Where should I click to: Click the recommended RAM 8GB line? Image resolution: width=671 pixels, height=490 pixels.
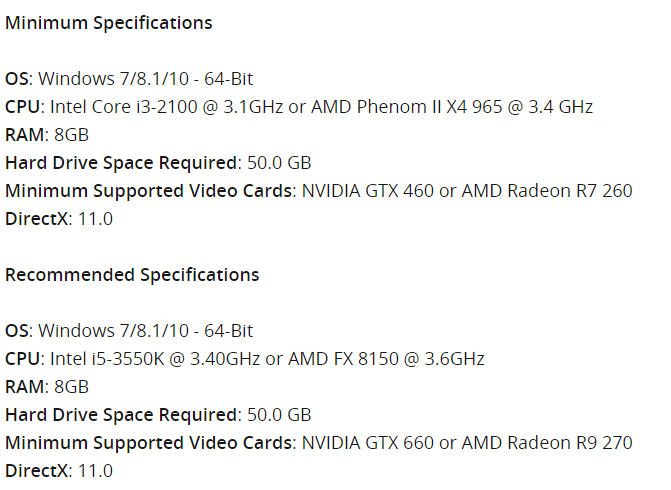pyautogui.click(x=47, y=387)
